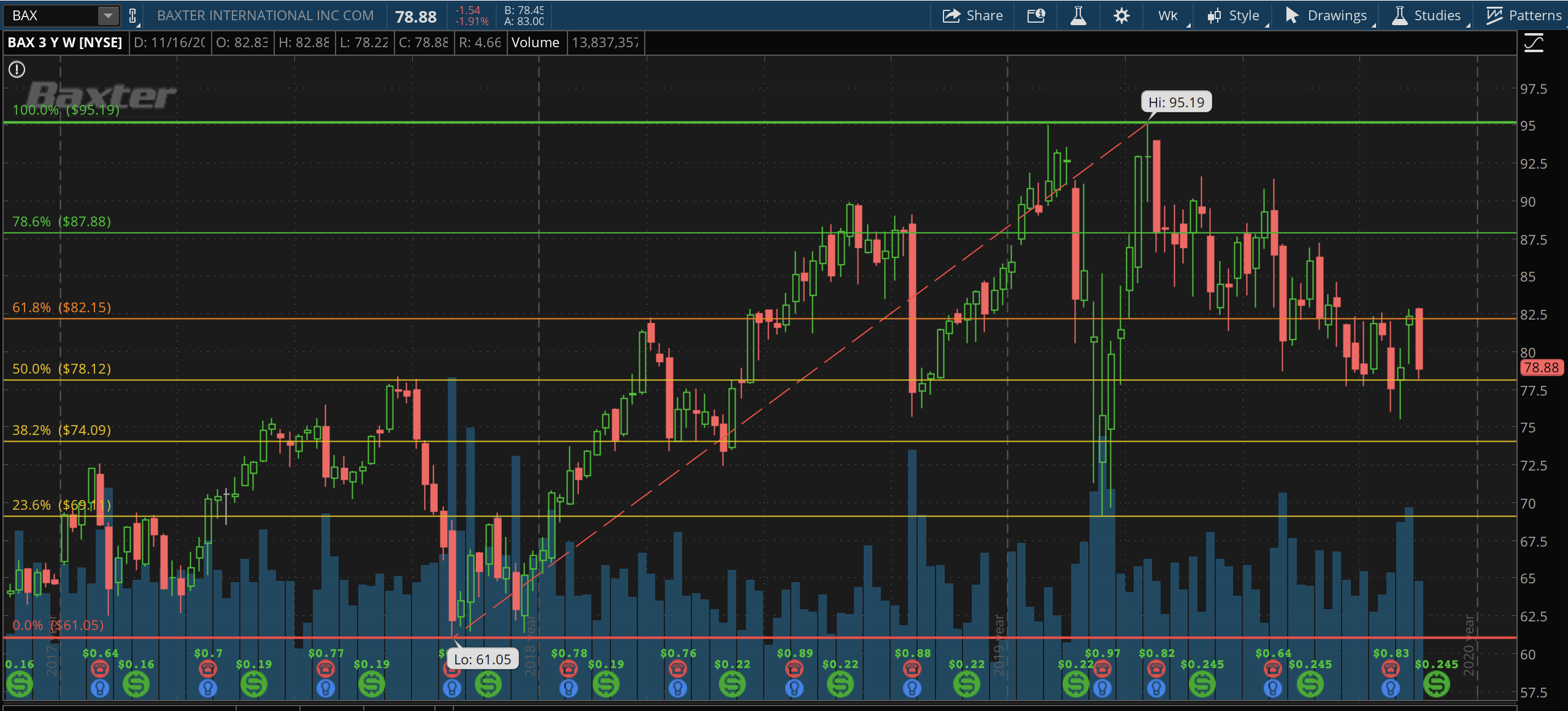Viewport: 1568px width, 711px height.
Task: Open the Wk timeframe dropdown
Action: 1169,15
